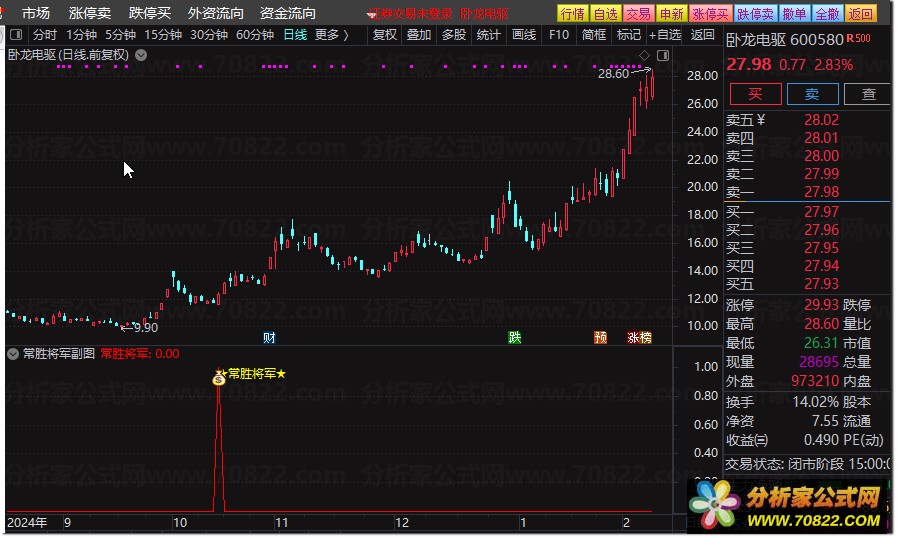Click the stock name 卧龙电驱 600580

785,39
